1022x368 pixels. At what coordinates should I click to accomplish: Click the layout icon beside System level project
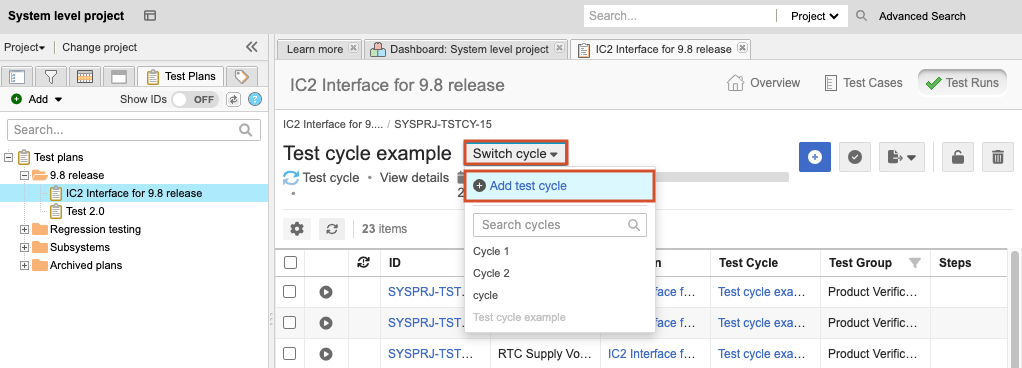point(150,16)
